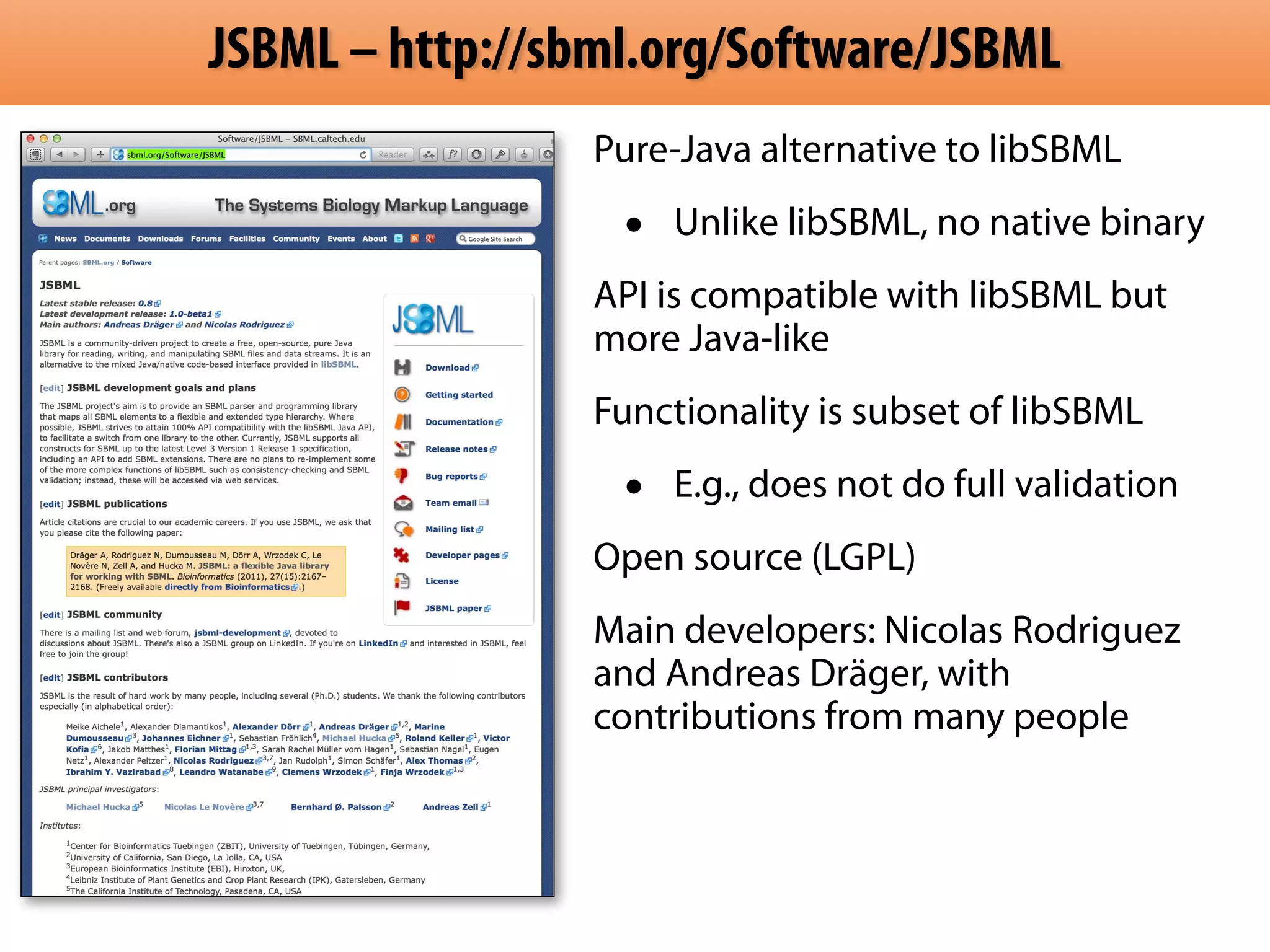The image size is (1270, 952).
Task: Open the Documentation text link
Action: [x=464, y=422]
